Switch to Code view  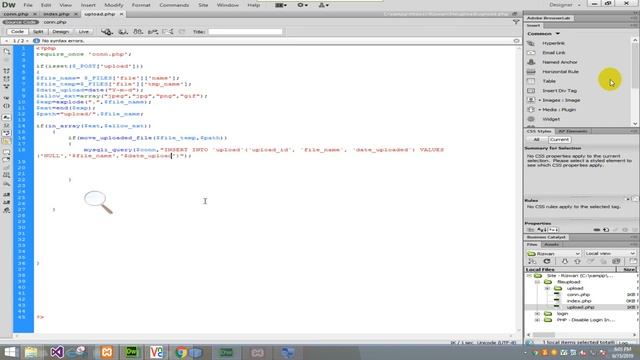click(x=17, y=31)
